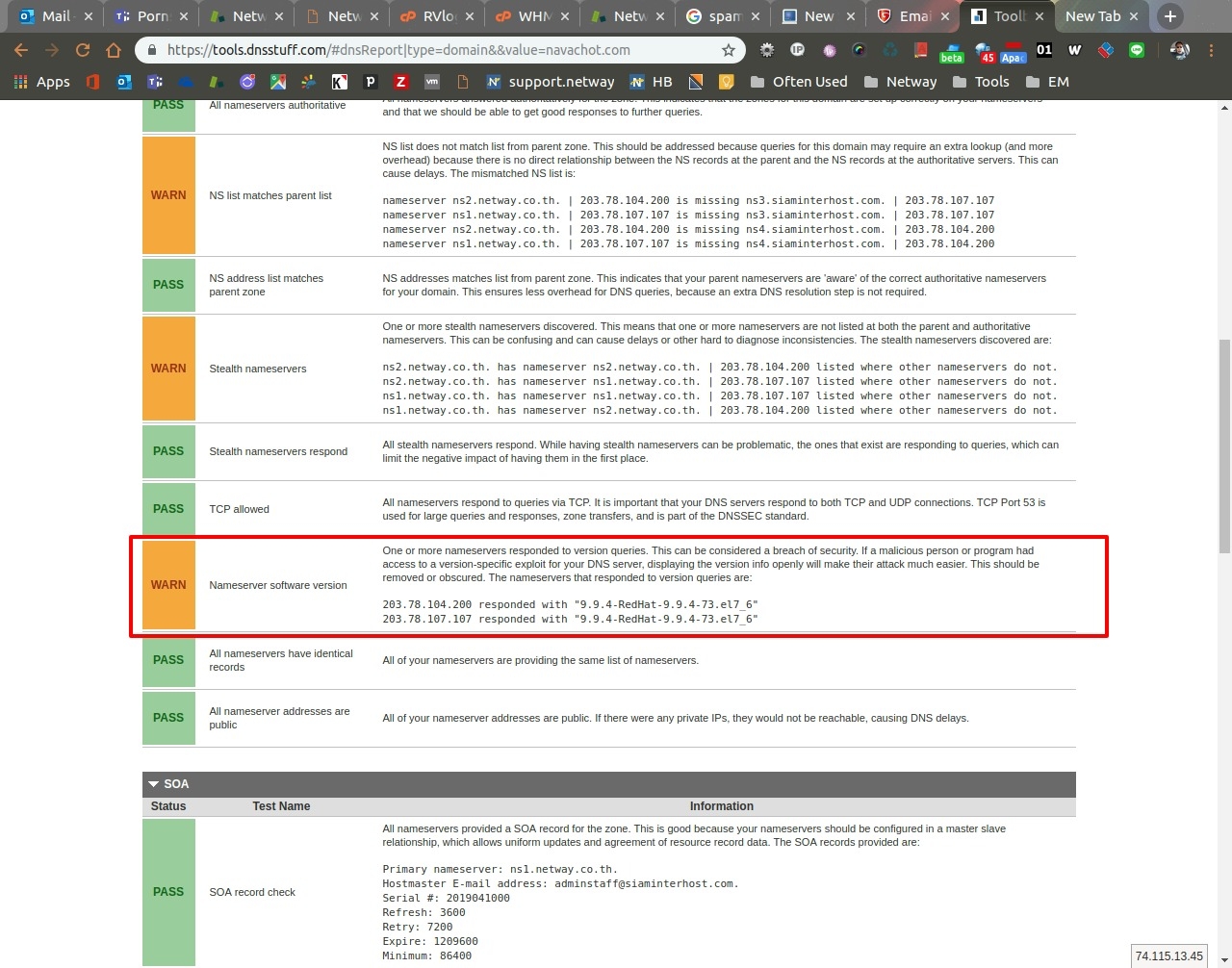Image resolution: width=1232 pixels, height=968 pixels.
Task: Open the red Z bookmark icon
Action: [x=400, y=82]
